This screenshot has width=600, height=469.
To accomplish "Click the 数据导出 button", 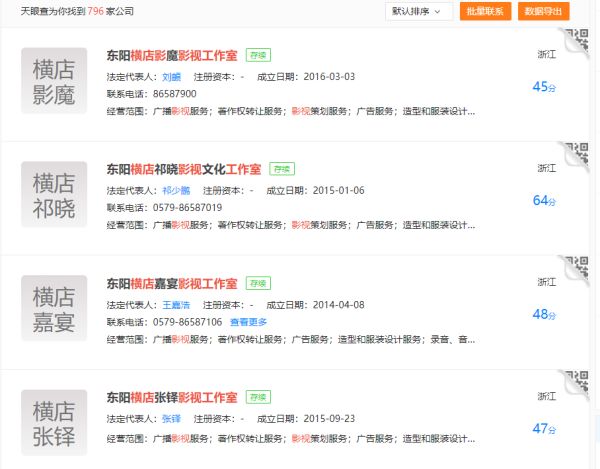I will tap(543, 11).
